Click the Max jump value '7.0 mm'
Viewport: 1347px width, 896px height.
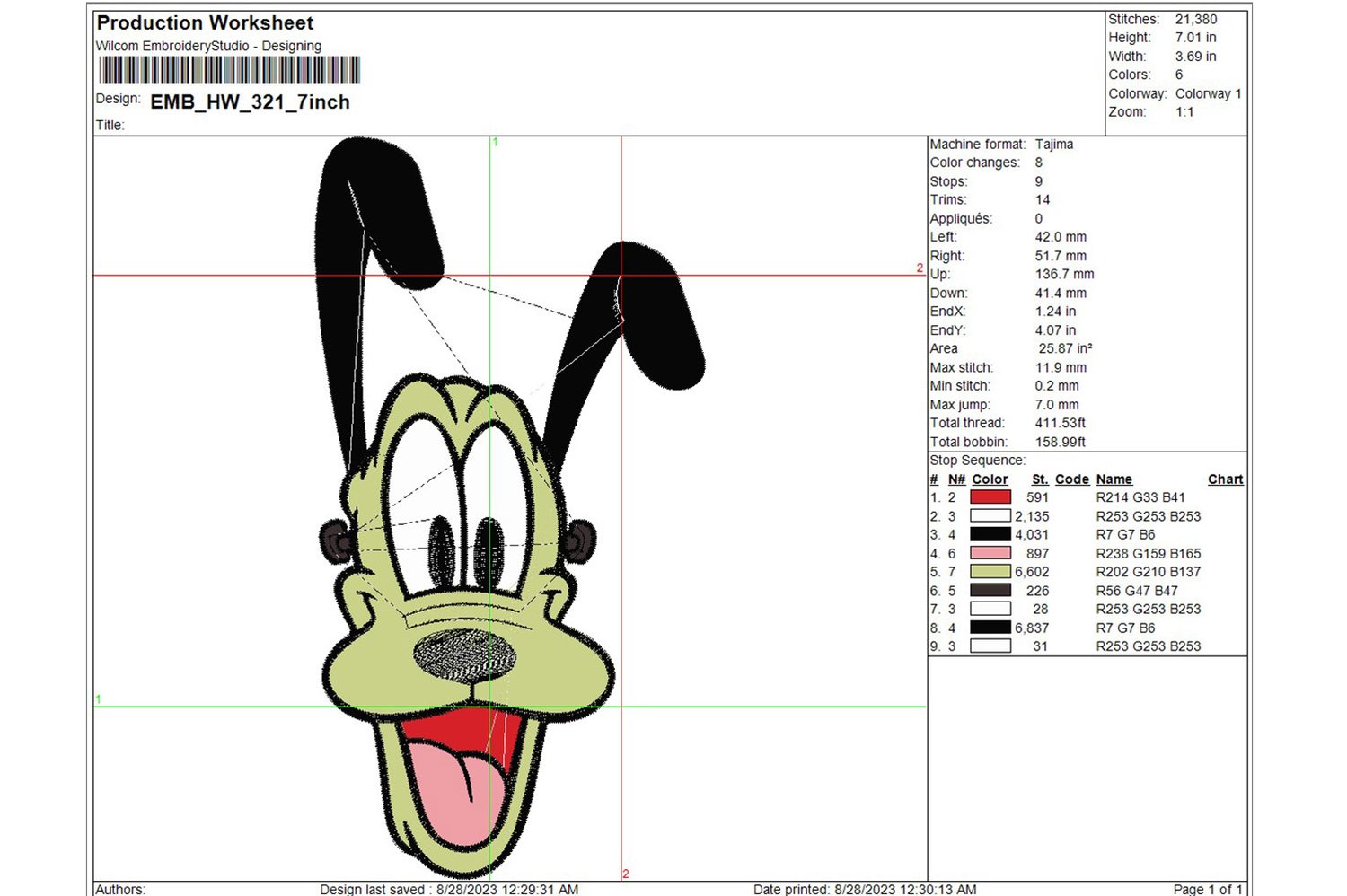[1057, 405]
